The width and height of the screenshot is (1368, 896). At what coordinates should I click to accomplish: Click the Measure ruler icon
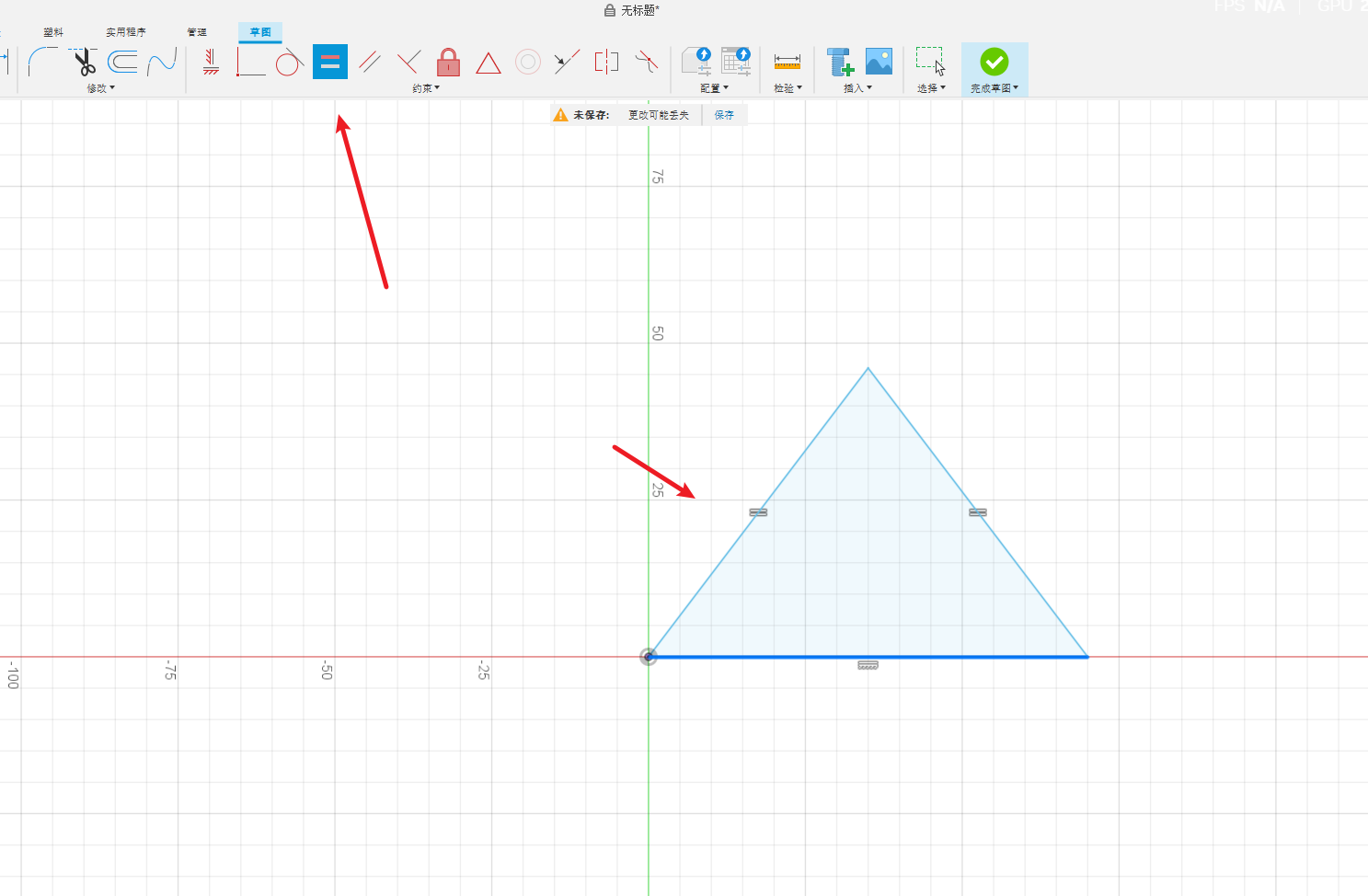click(787, 62)
